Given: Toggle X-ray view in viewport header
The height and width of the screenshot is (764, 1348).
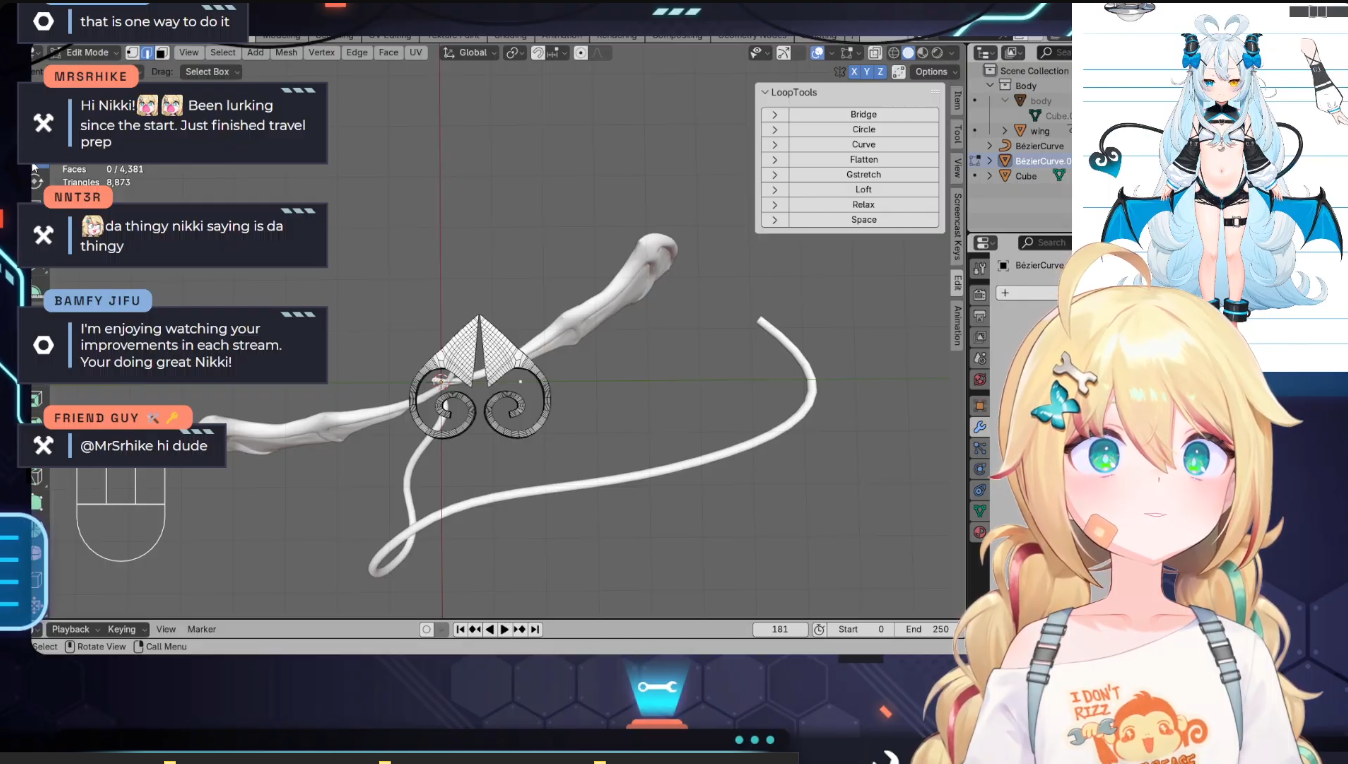Looking at the screenshot, I should tap(875, 53).
